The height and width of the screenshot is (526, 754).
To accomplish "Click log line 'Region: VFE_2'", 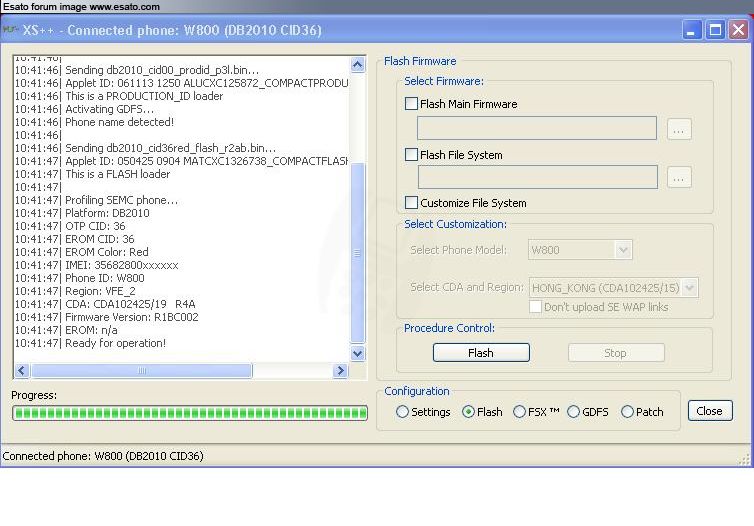I will [x=100, y=291].
